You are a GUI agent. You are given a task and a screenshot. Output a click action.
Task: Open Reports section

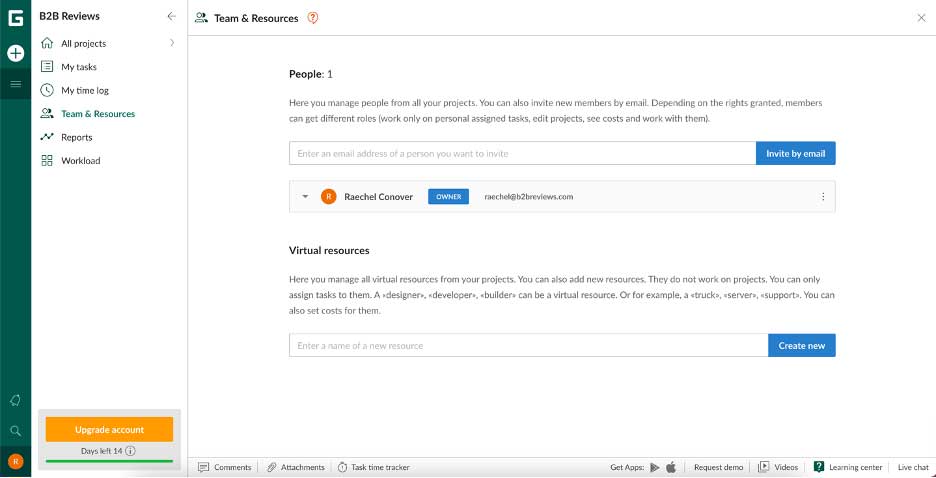(76, 137)
